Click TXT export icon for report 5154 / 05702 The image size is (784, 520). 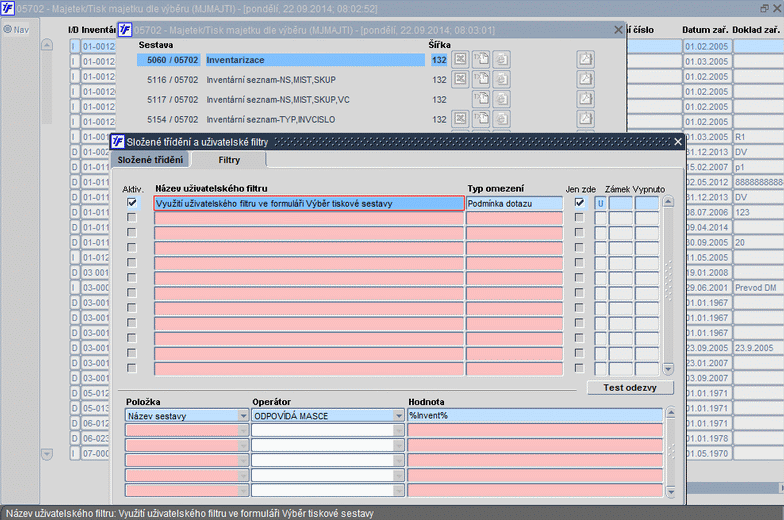click(481, 119)
